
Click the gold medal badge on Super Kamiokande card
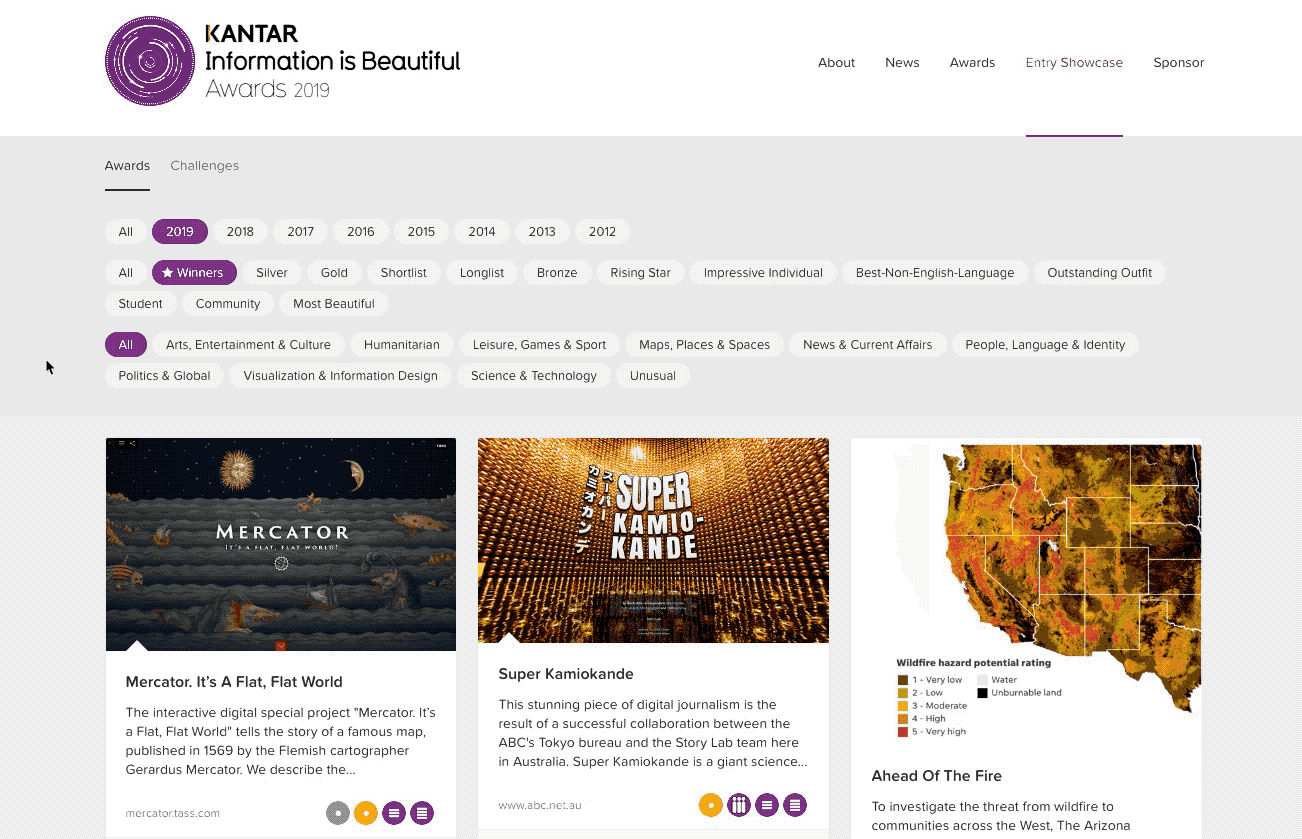point(711,805)
